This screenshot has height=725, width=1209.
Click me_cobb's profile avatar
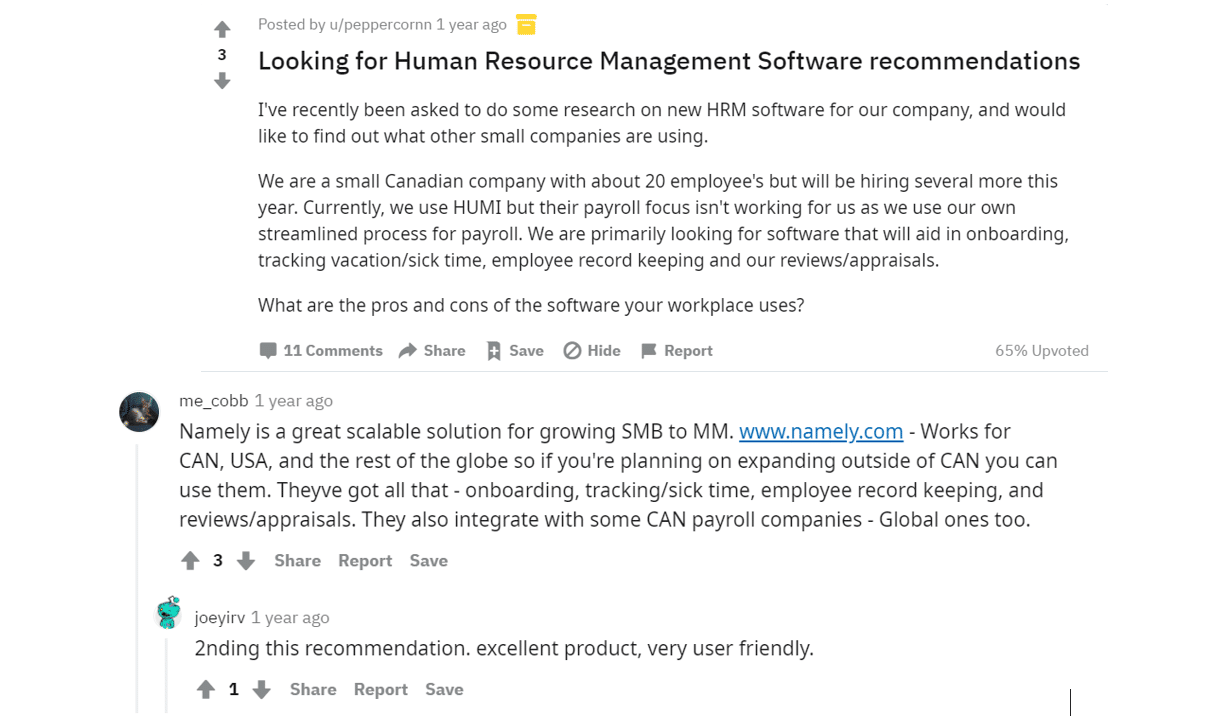pos(139,411)
